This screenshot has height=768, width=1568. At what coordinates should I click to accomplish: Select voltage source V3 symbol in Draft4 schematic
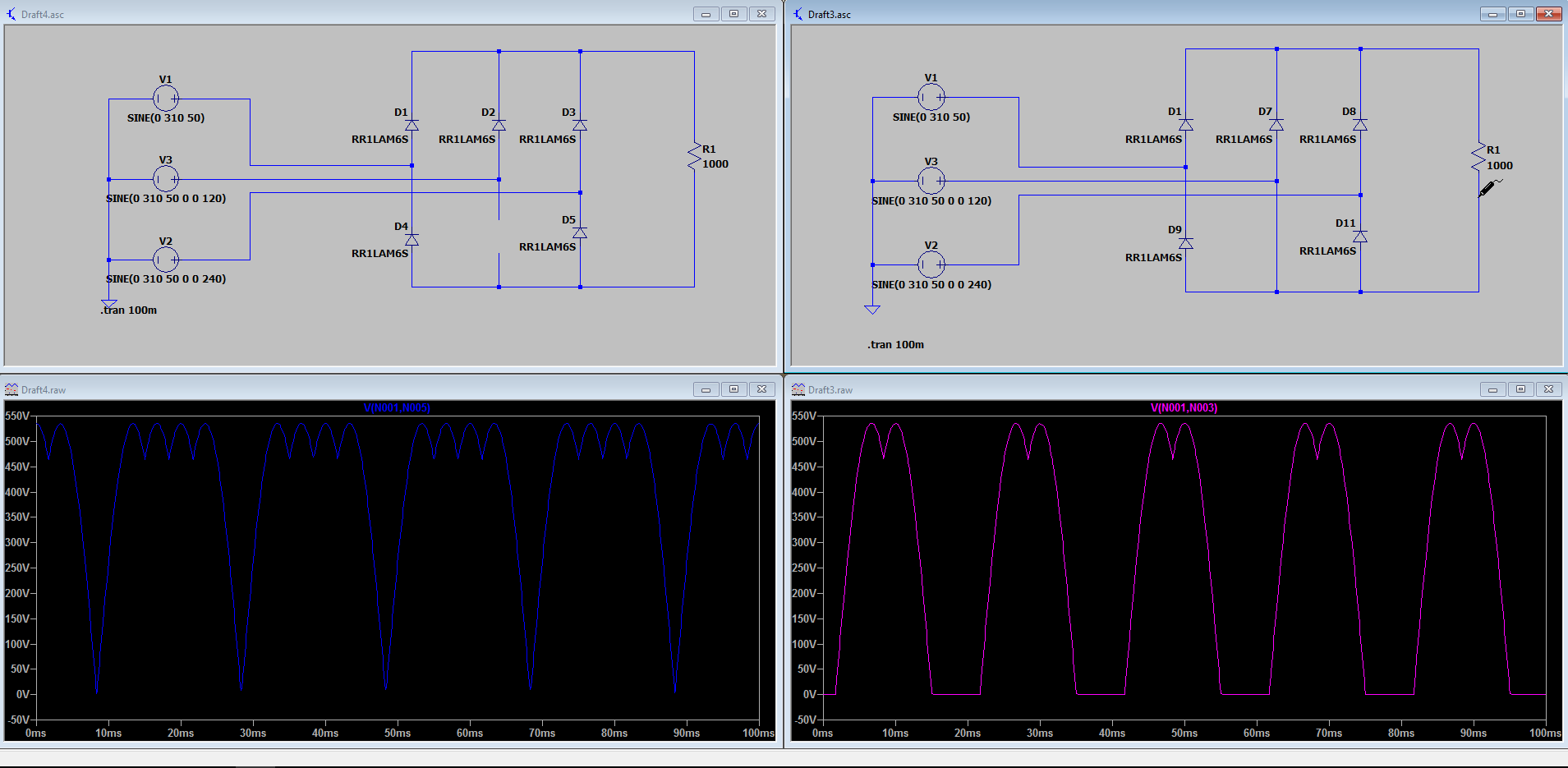point(166,178)
